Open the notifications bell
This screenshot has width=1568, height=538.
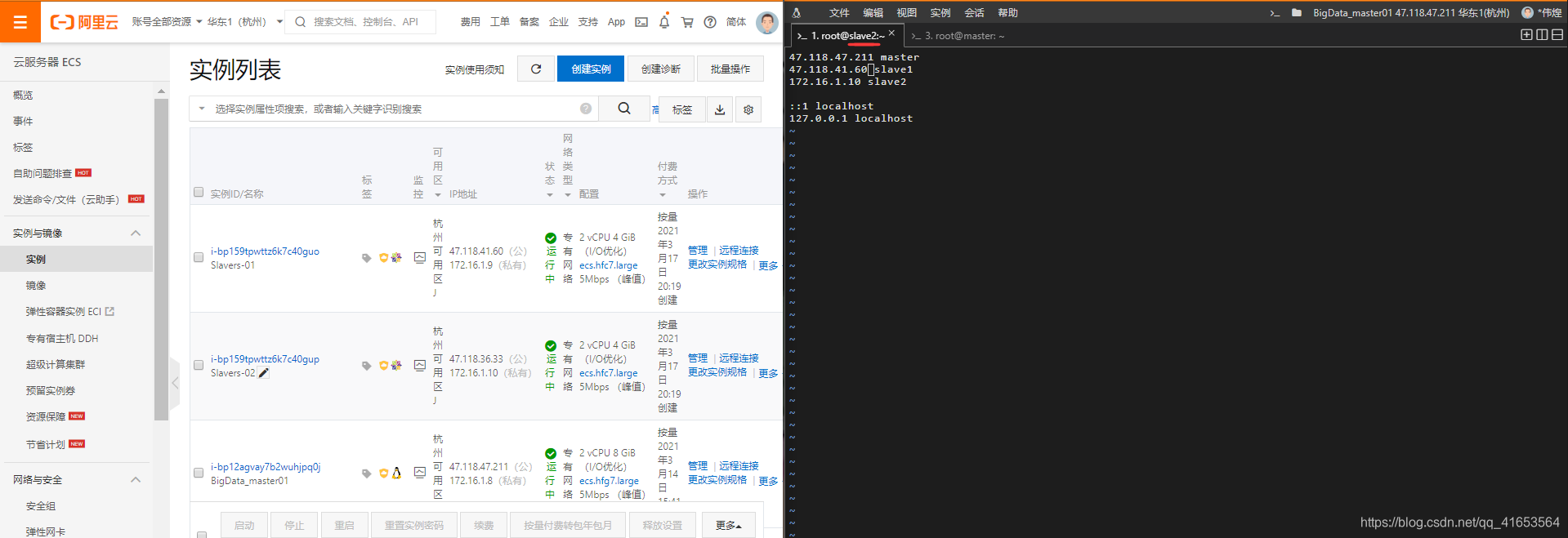(664, 22)
